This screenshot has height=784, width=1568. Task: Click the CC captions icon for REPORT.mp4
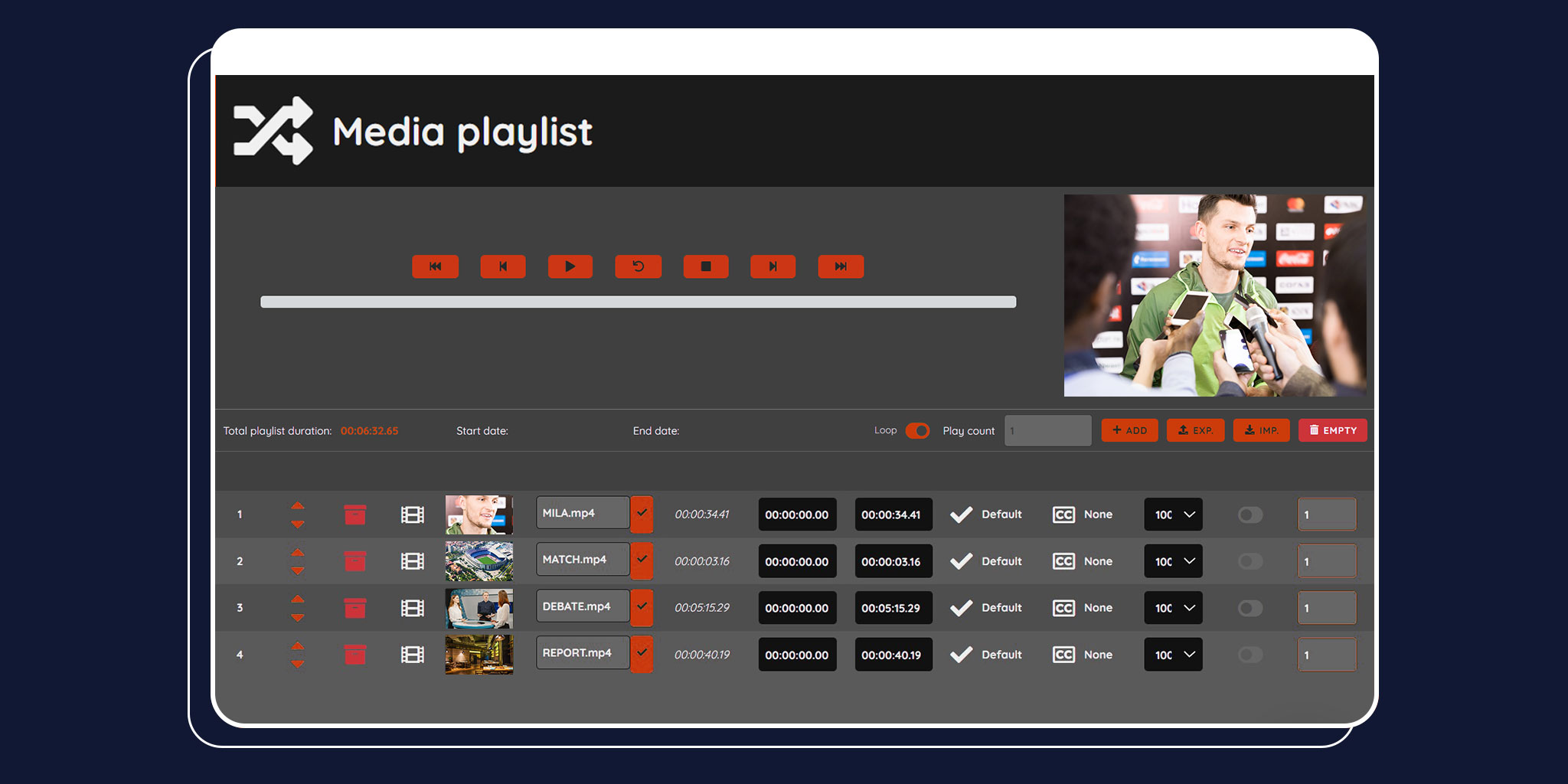1063,655
